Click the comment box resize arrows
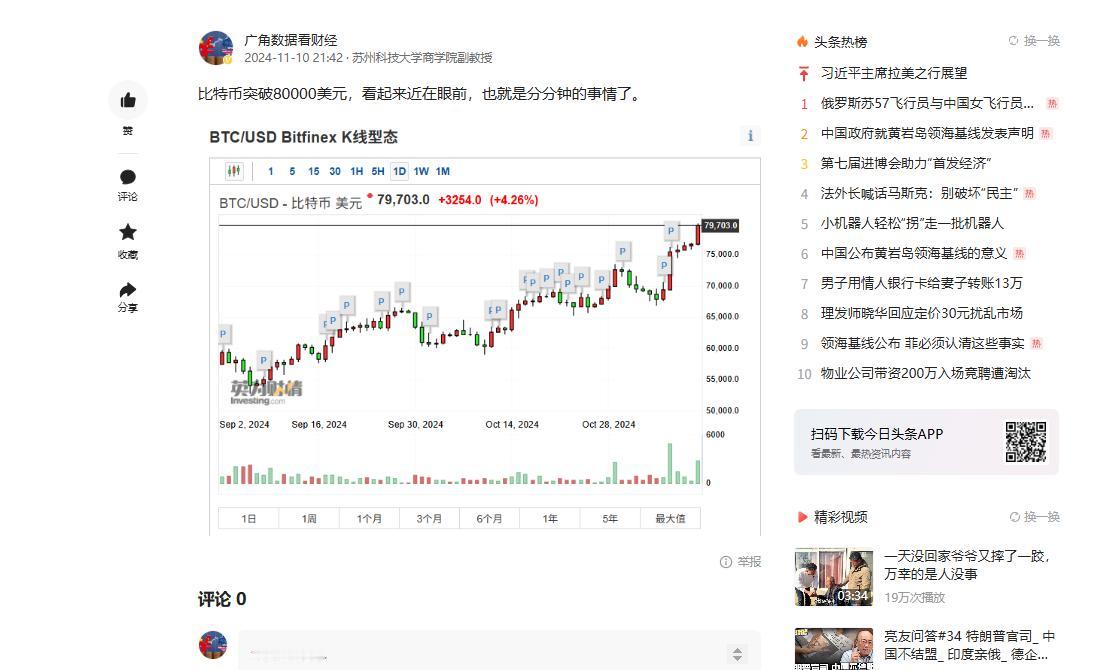This screenshot has width=1094, height=670. (737, 654)
